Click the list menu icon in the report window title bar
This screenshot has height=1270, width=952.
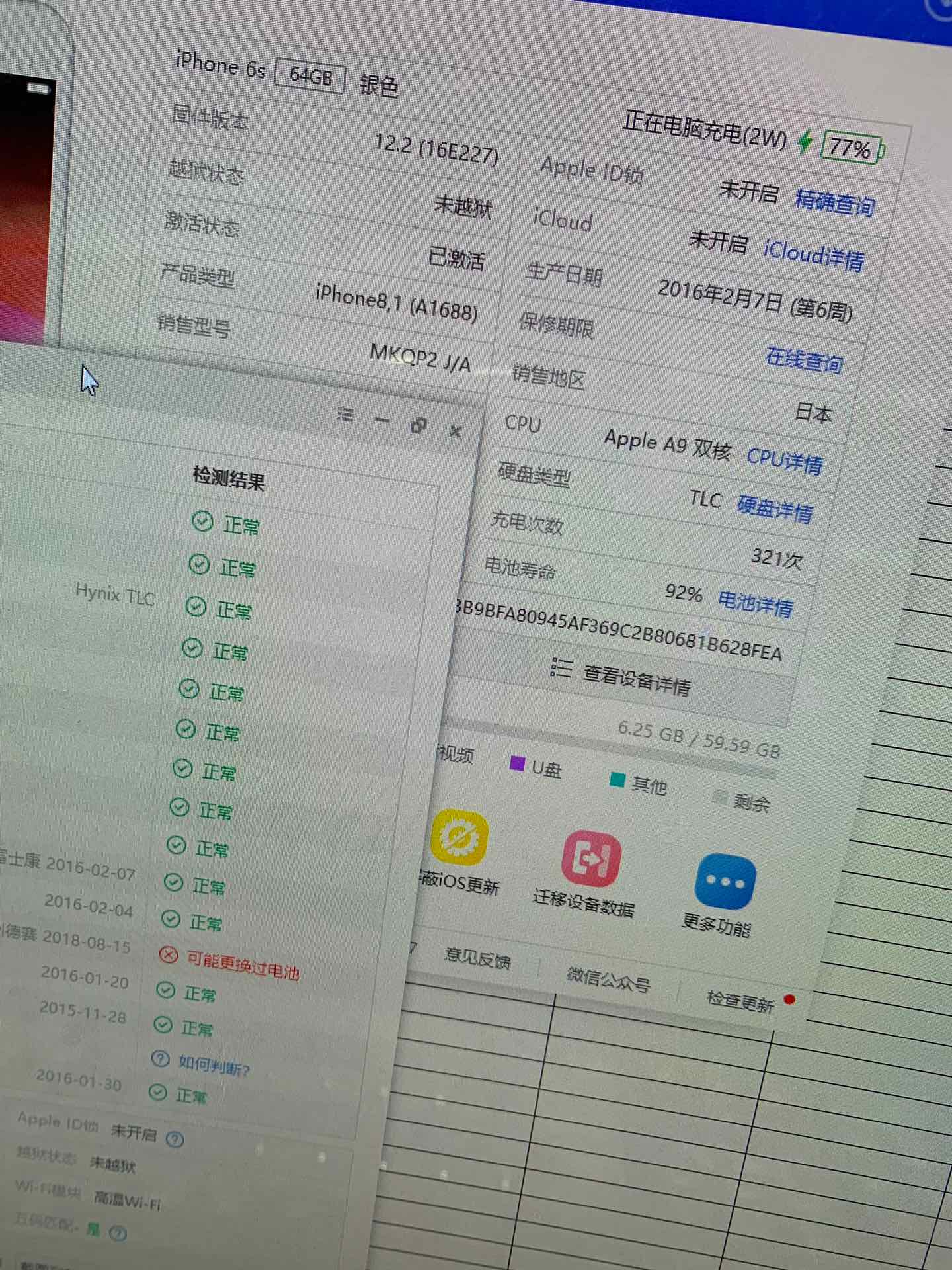tap(345, 414)
